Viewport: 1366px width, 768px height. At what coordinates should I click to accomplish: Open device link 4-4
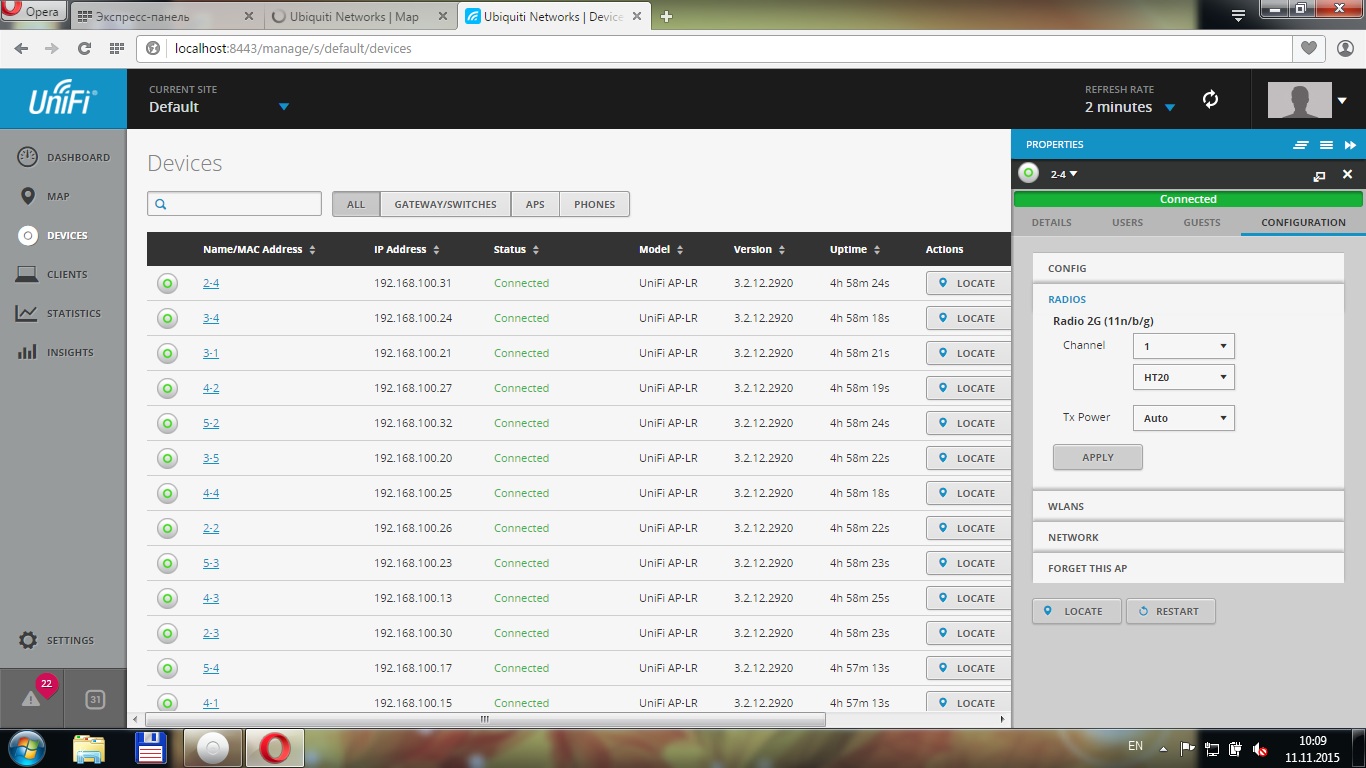point(211,493)
